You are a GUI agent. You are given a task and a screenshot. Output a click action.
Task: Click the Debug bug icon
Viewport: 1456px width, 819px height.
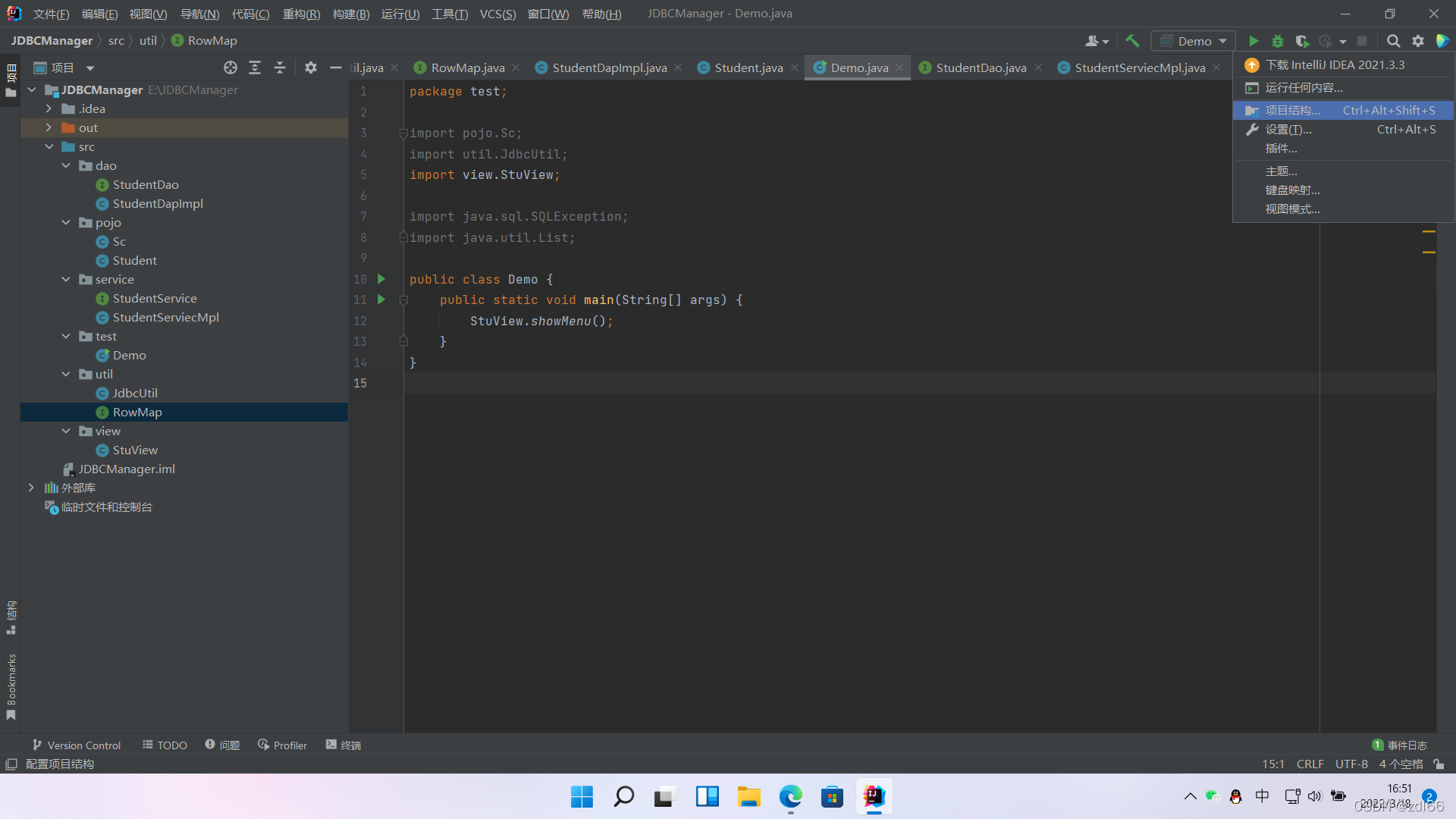coord(1278,41)
